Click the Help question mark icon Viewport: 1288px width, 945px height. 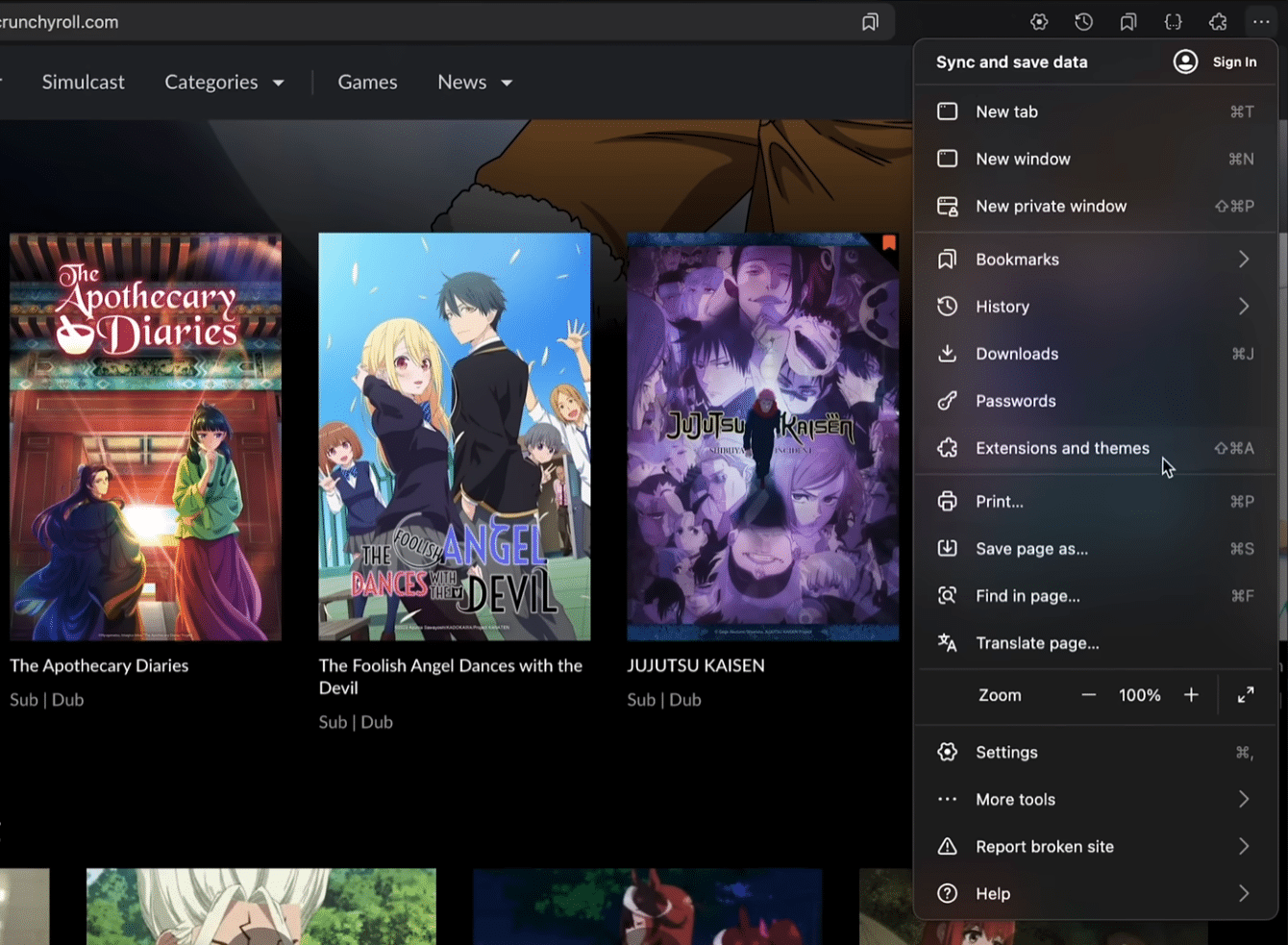point(947,894)
